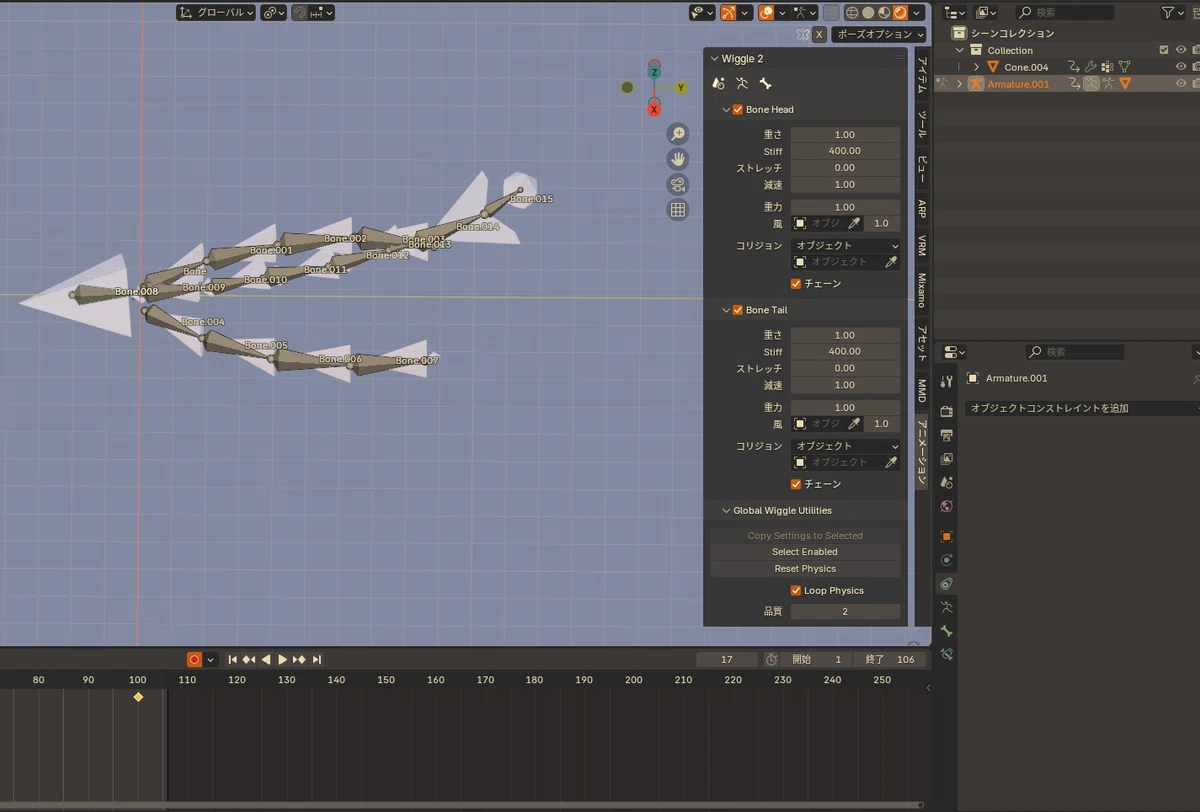Open the グローバル transform orientation dropdown
The image size is (1200, 812).
pyautogui.click(x=216, y=13)
